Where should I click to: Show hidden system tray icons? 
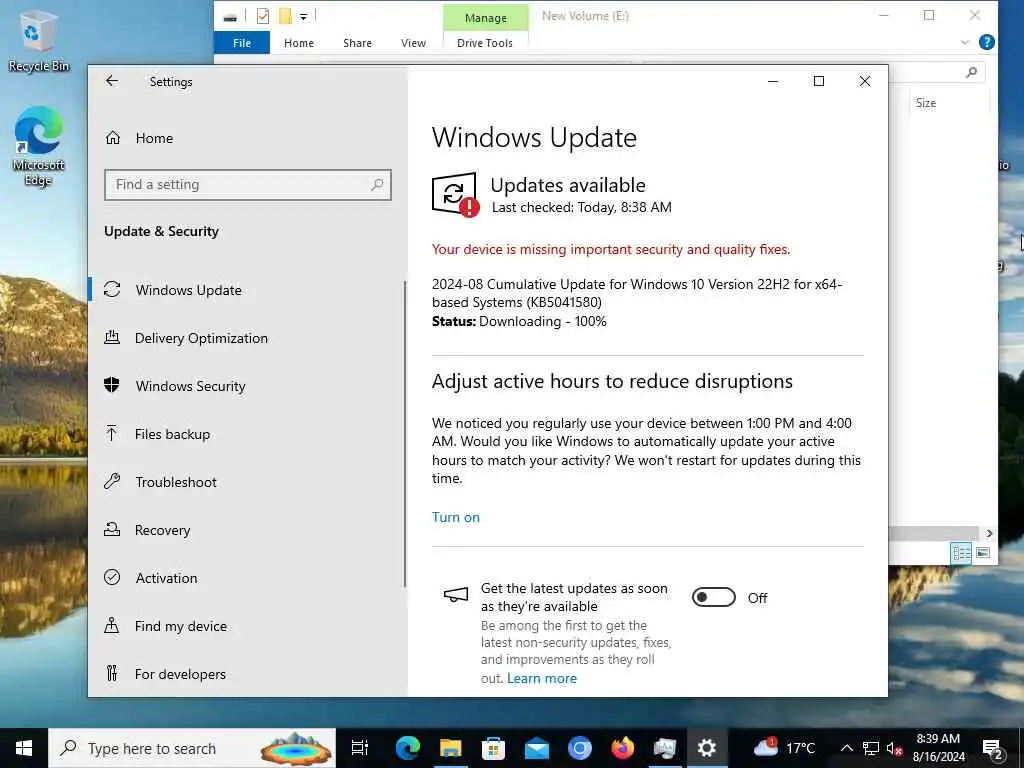point(846,748)
